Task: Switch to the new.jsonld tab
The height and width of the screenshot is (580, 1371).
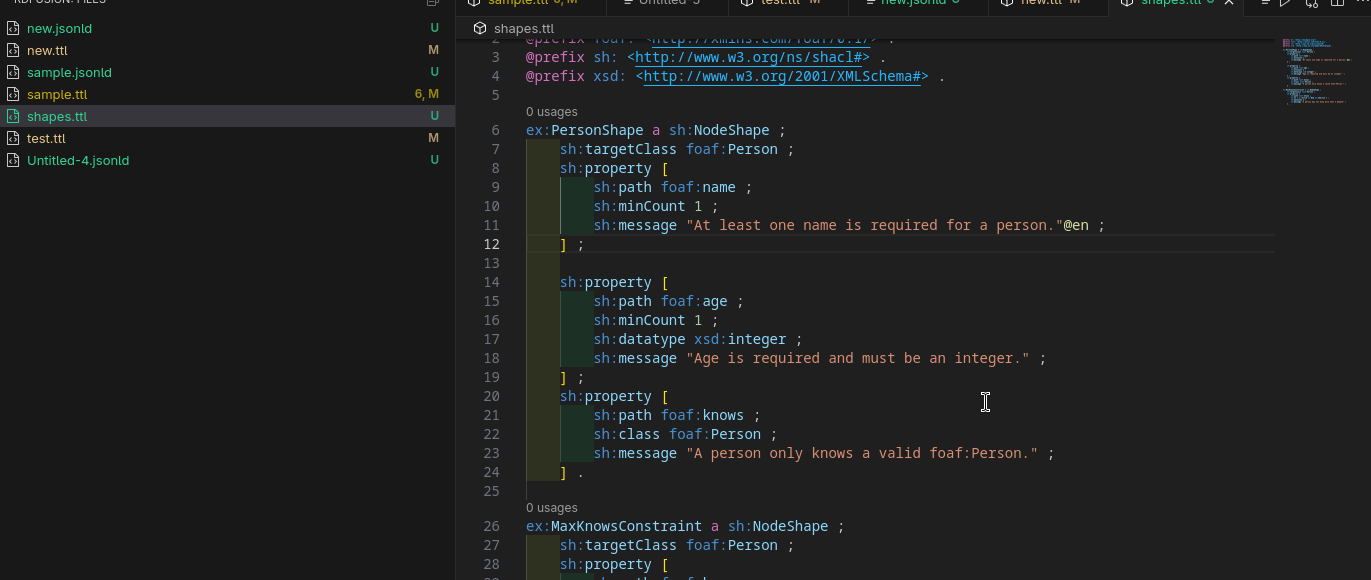Action: click(917, 4)
